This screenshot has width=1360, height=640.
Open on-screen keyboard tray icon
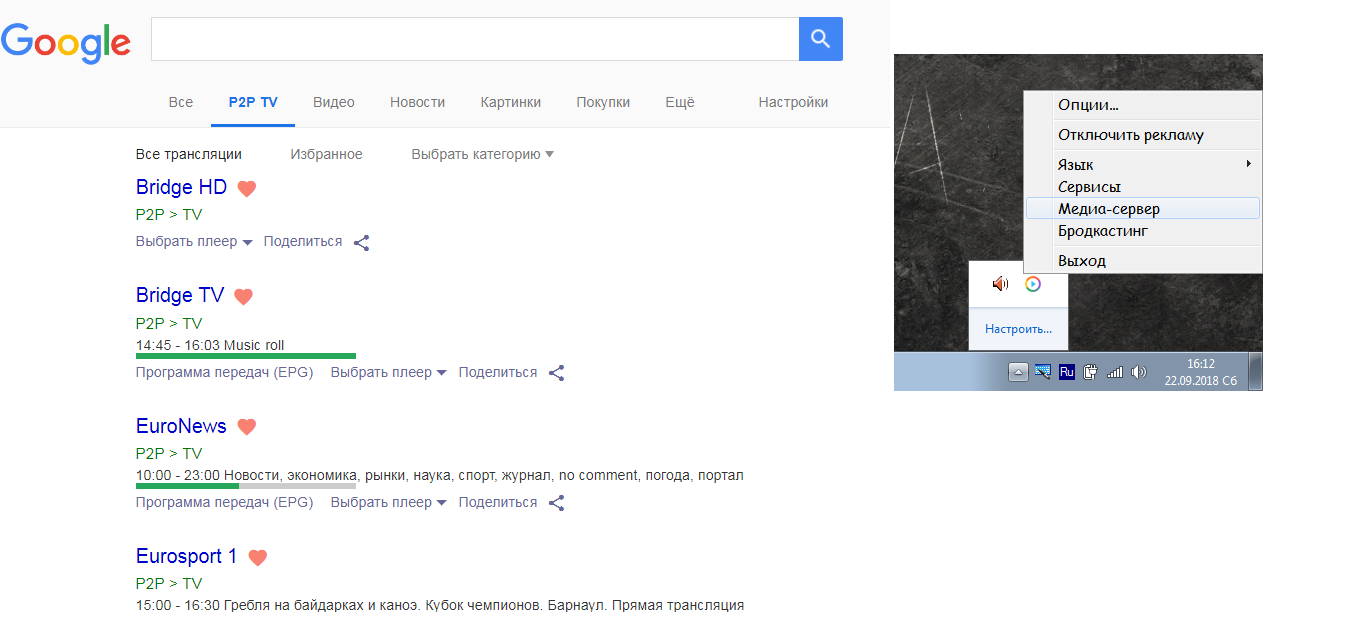tap(1043, 372)
